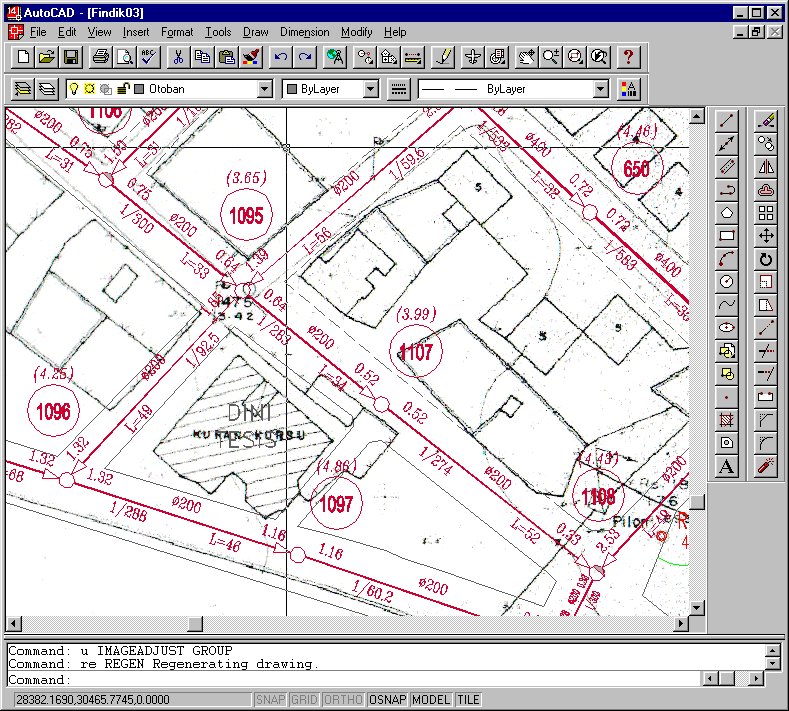Click the Save drawing icon

click(71, 57)
